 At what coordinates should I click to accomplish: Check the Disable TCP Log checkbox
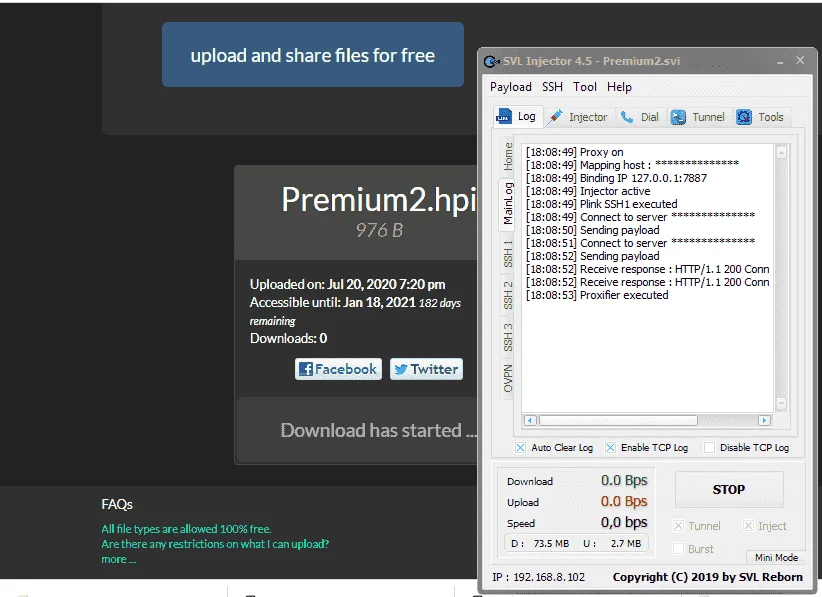[709, 448]
